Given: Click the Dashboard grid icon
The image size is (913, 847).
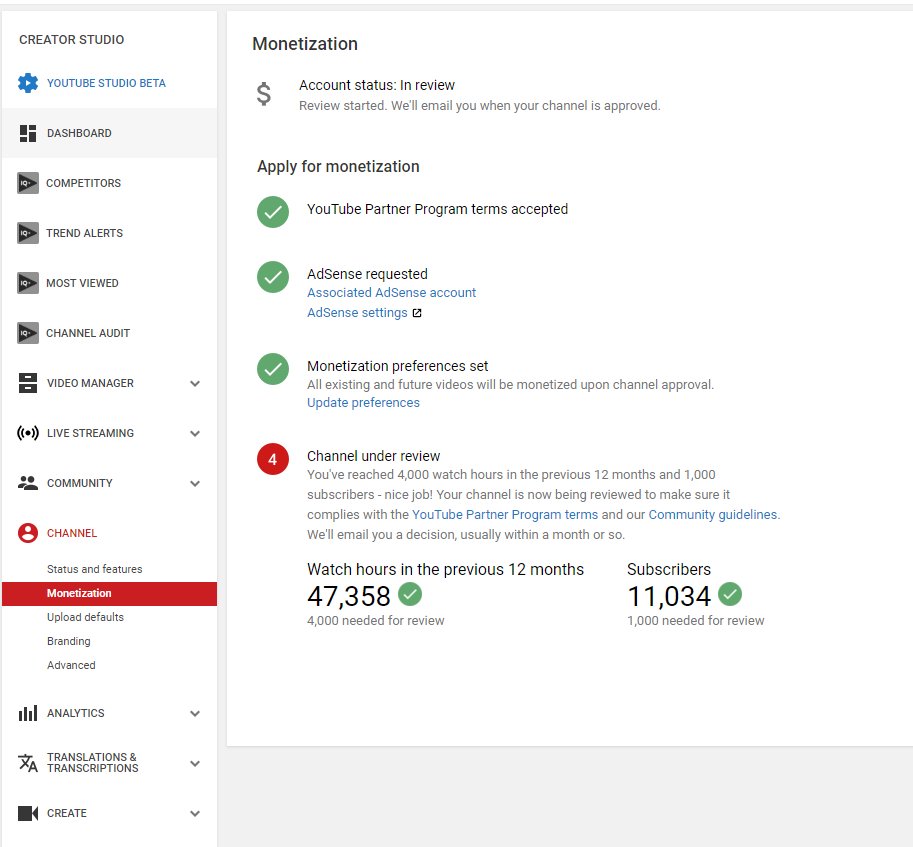Looking at the screenshot, I should (28, 133).
